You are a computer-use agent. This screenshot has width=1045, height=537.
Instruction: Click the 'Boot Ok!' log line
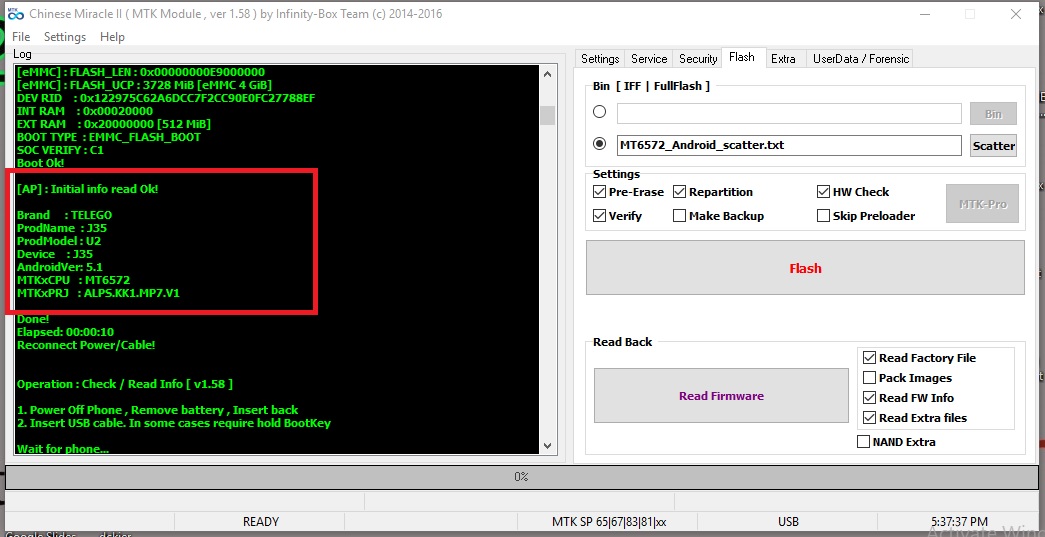point(40,163)
